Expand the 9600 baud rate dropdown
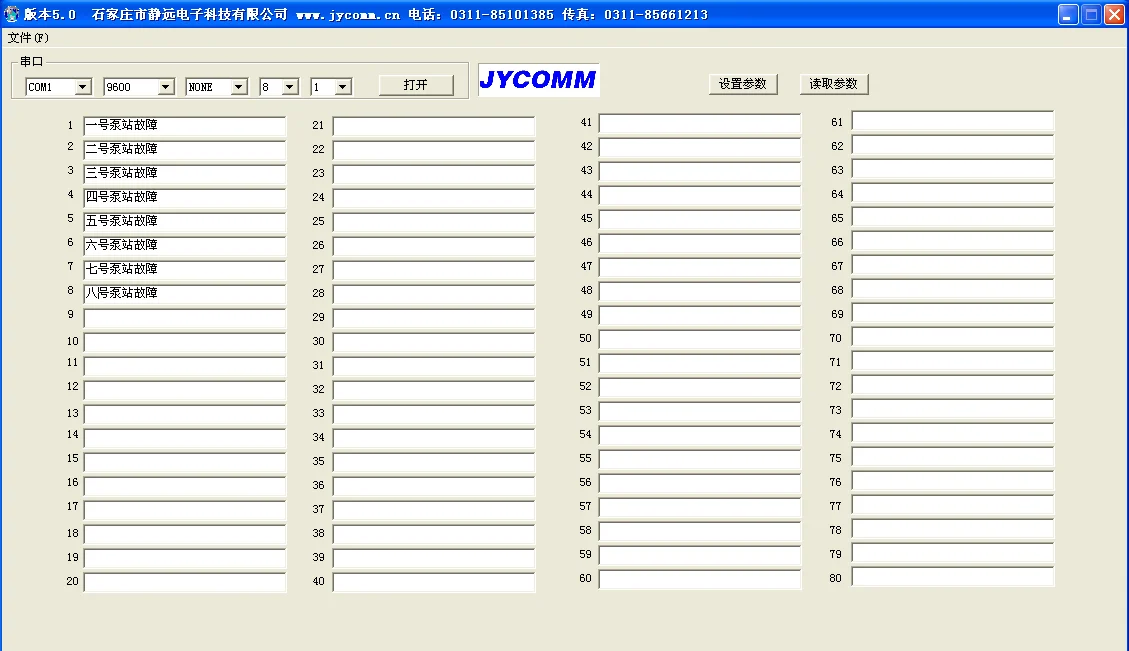 tap(166, 87)
